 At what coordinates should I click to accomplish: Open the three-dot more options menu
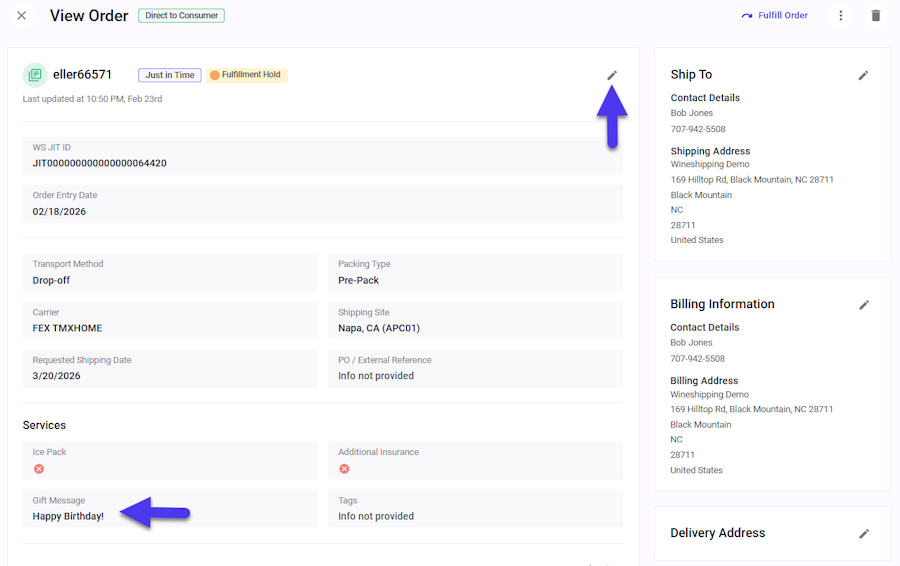(x=841, y=15)
